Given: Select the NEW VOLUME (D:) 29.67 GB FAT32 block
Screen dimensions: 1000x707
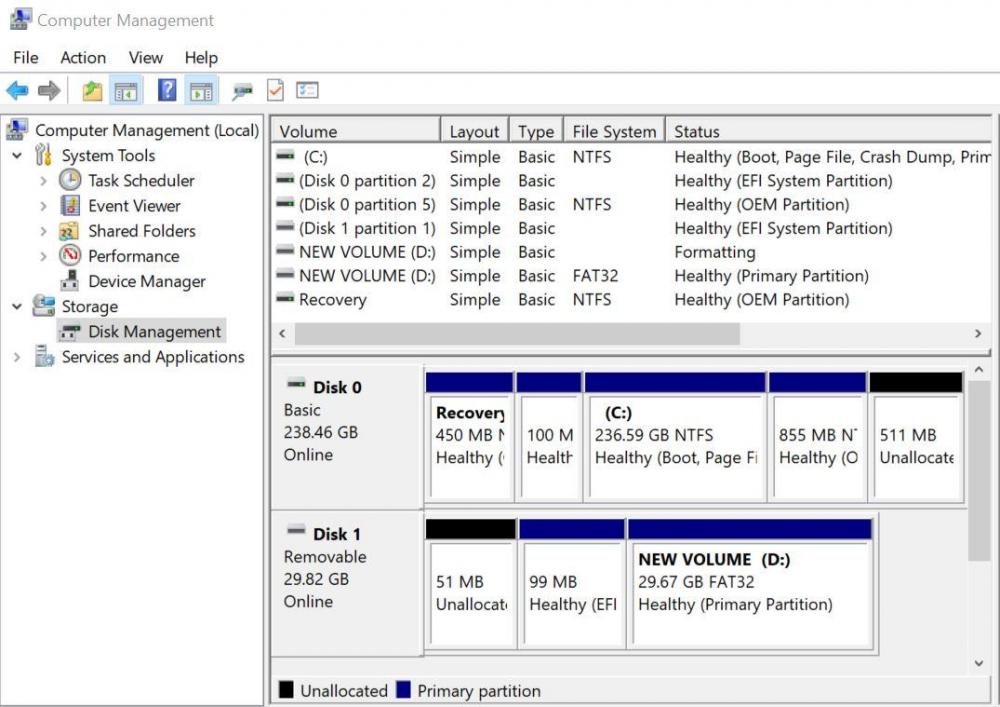Looking at the screenshot, I should click(x=750, y=584).
